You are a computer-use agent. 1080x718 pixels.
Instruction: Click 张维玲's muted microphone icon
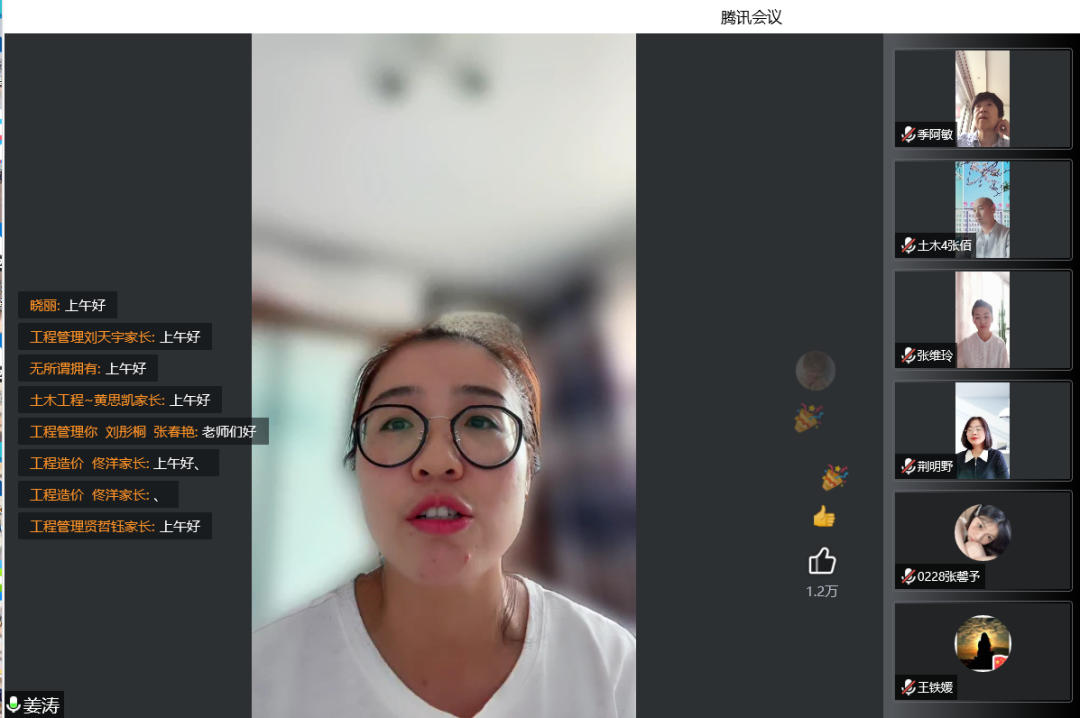click(x=908, y=355)
